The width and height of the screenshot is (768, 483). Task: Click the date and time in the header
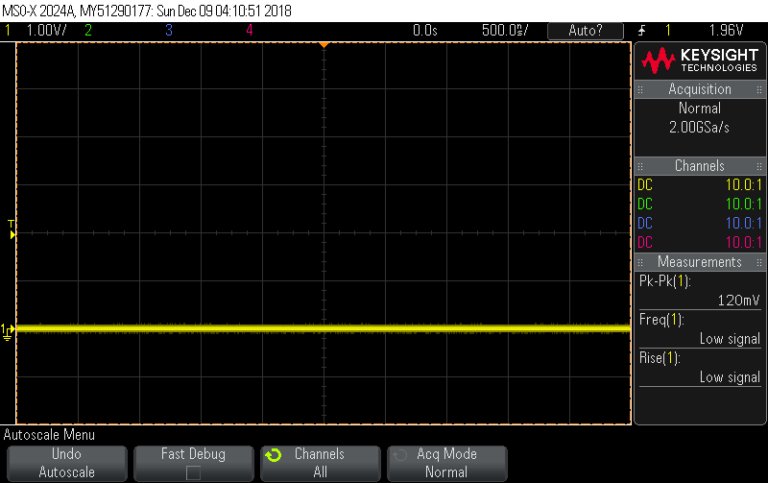pos(224,11)
